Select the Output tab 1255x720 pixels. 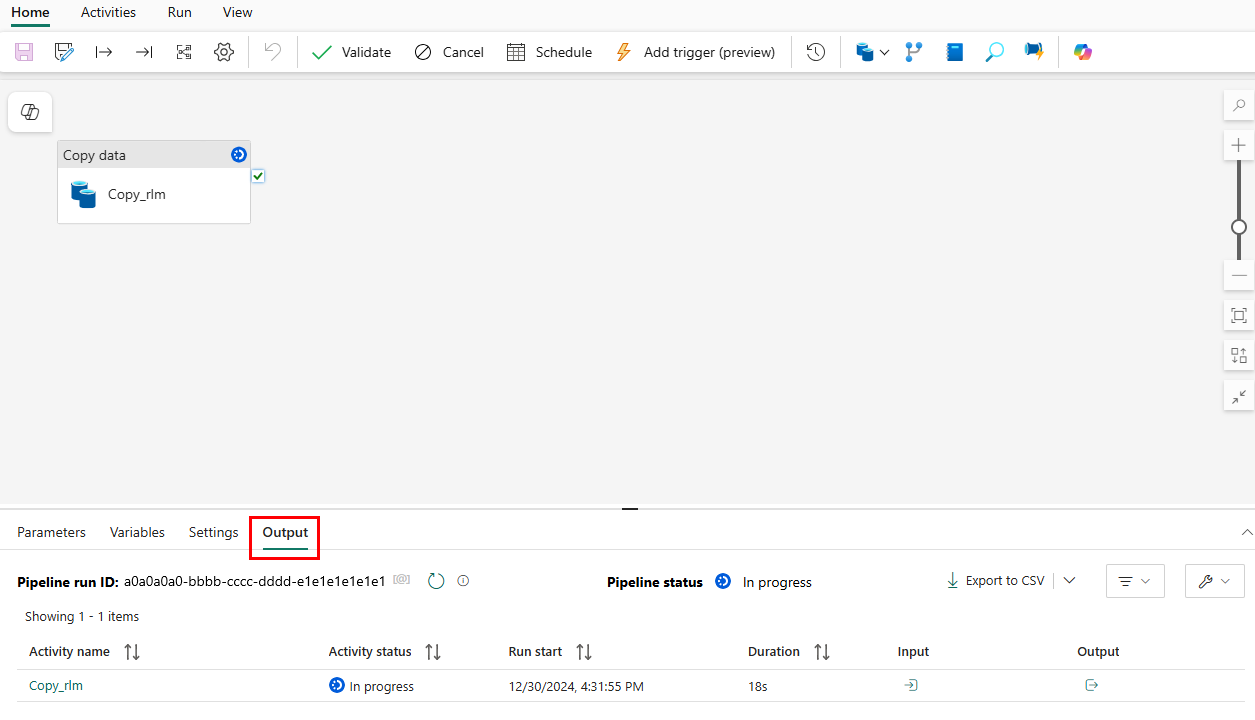[285, 533]
